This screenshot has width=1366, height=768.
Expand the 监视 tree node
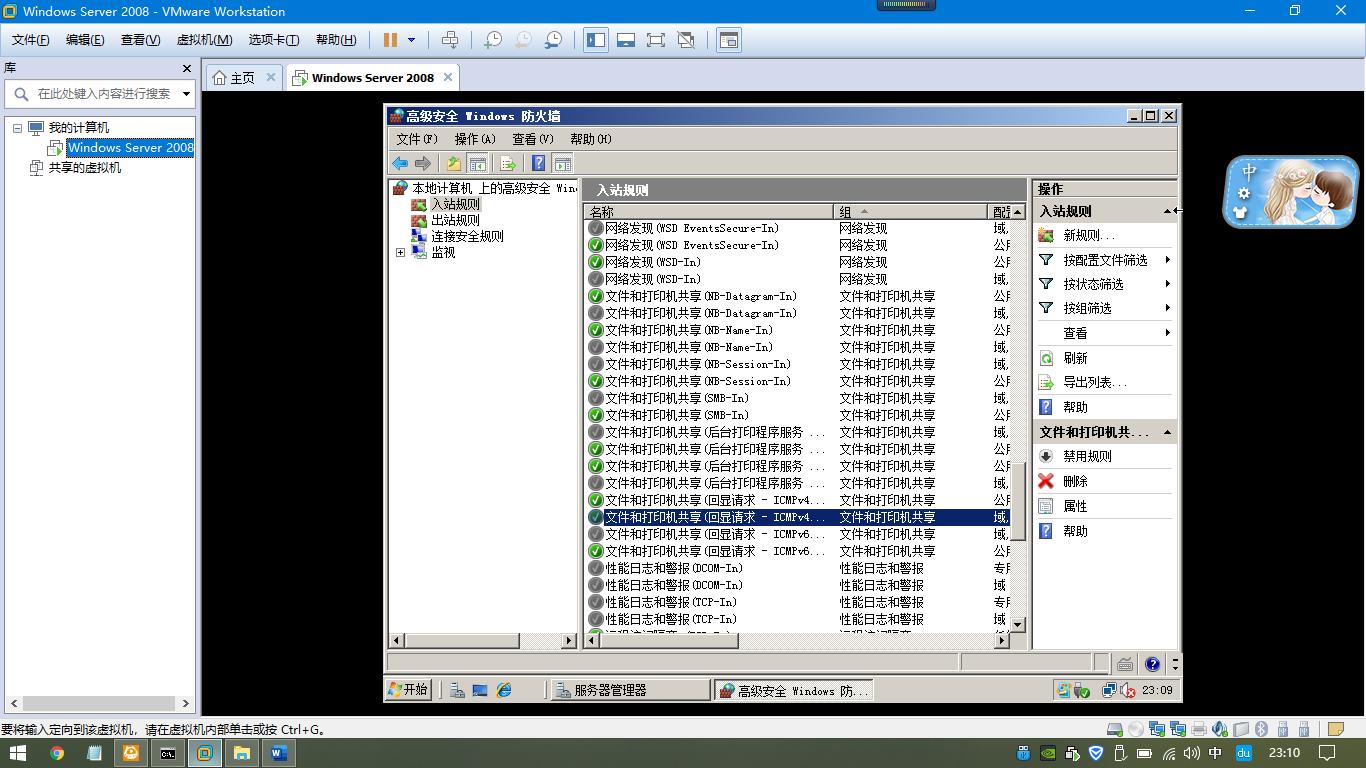tap(401, 253)
